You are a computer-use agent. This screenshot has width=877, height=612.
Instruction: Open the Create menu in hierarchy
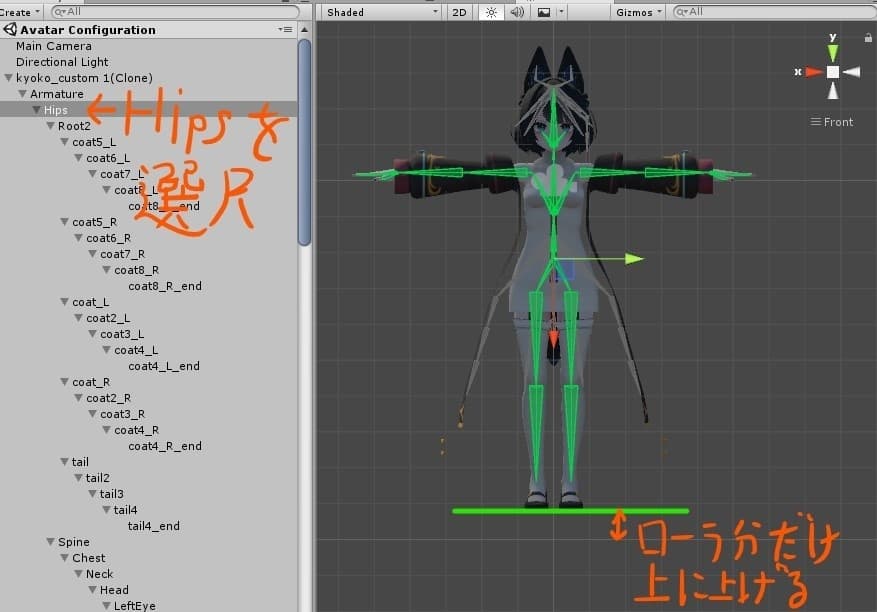point(20,12)
